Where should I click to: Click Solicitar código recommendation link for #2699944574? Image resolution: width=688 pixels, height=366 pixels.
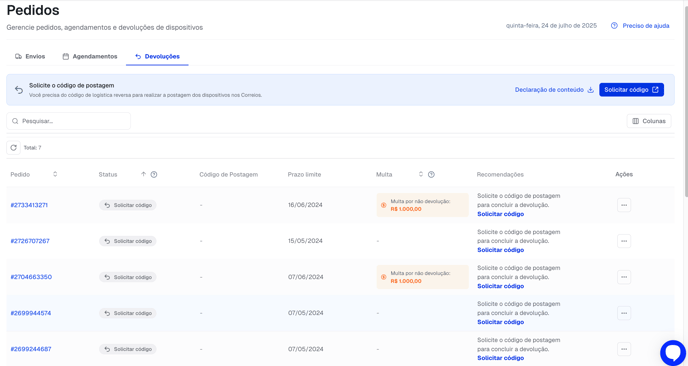coord(501,322)
